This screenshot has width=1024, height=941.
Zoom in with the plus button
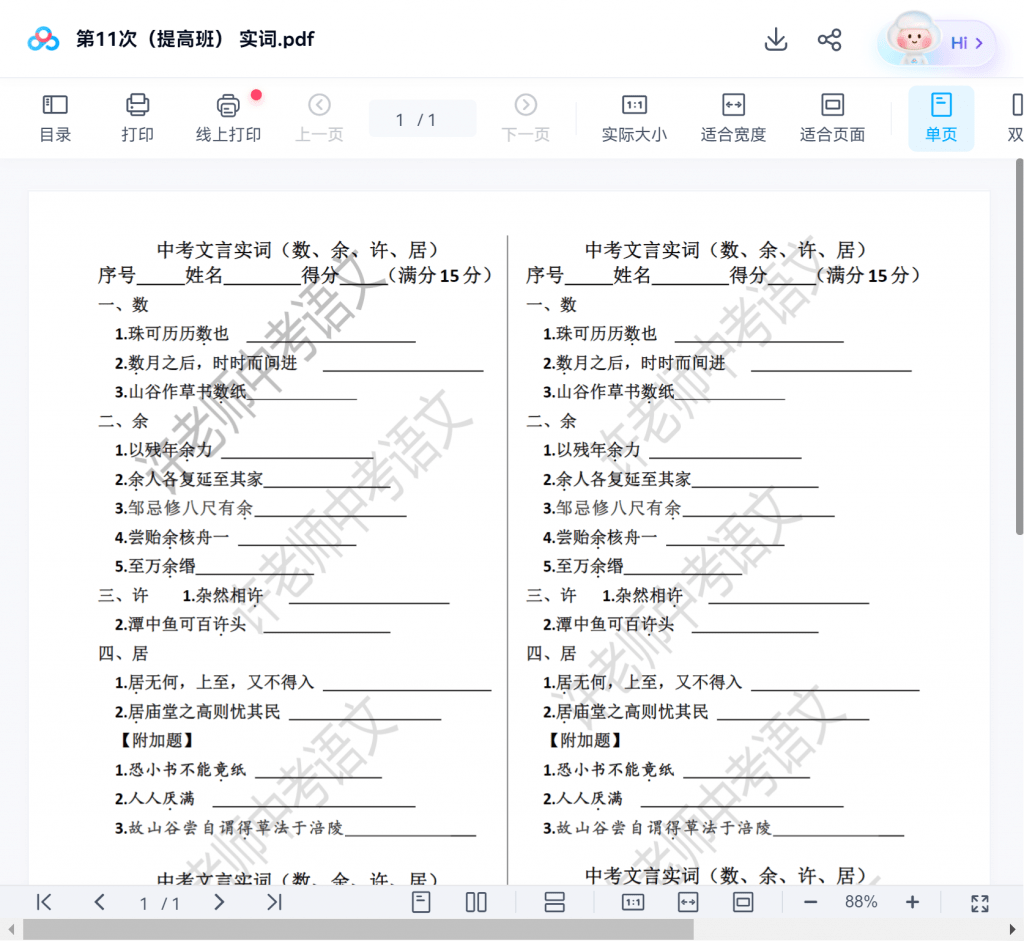(x=912, y=902)
